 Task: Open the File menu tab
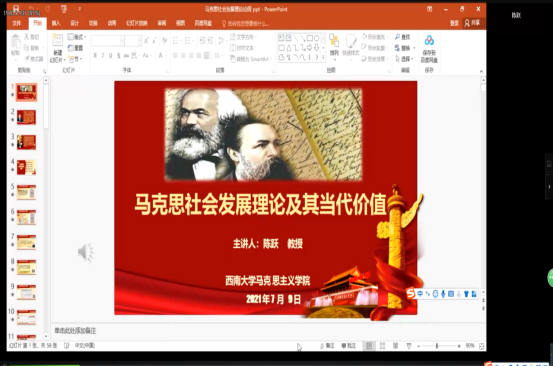tap(17, 23)
